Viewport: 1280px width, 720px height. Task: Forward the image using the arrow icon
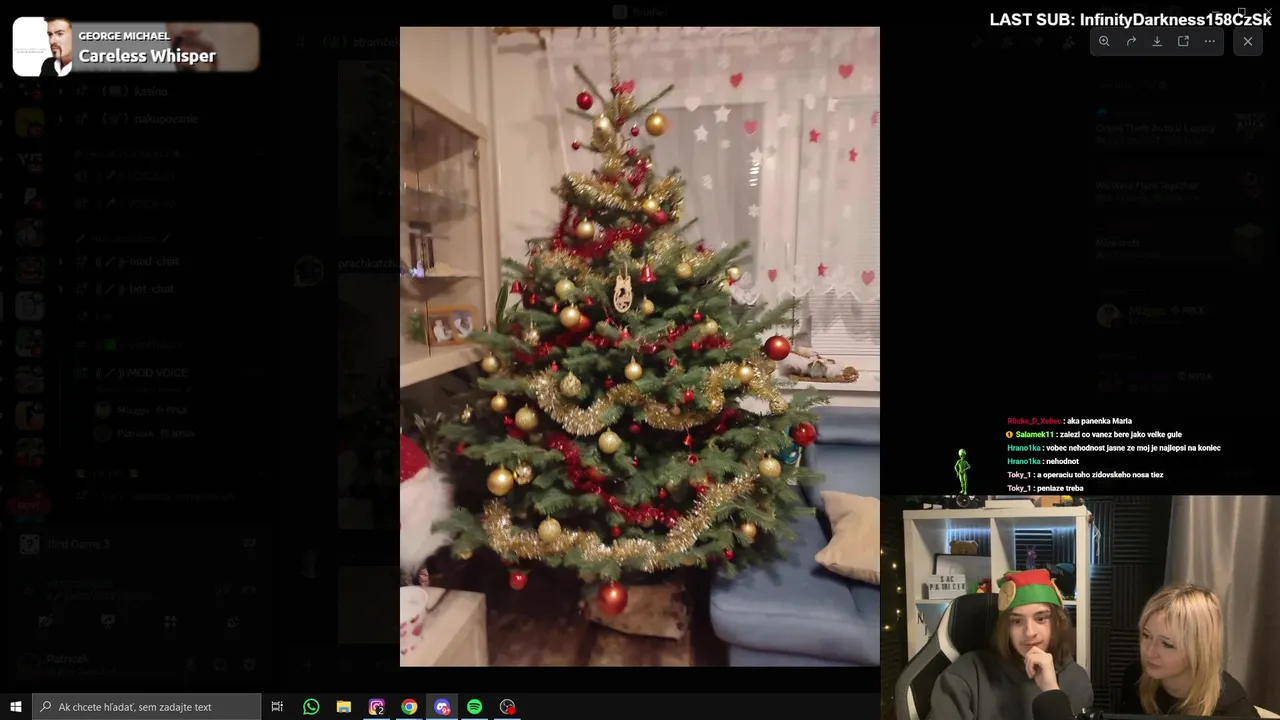click(x=1131, y=41)
